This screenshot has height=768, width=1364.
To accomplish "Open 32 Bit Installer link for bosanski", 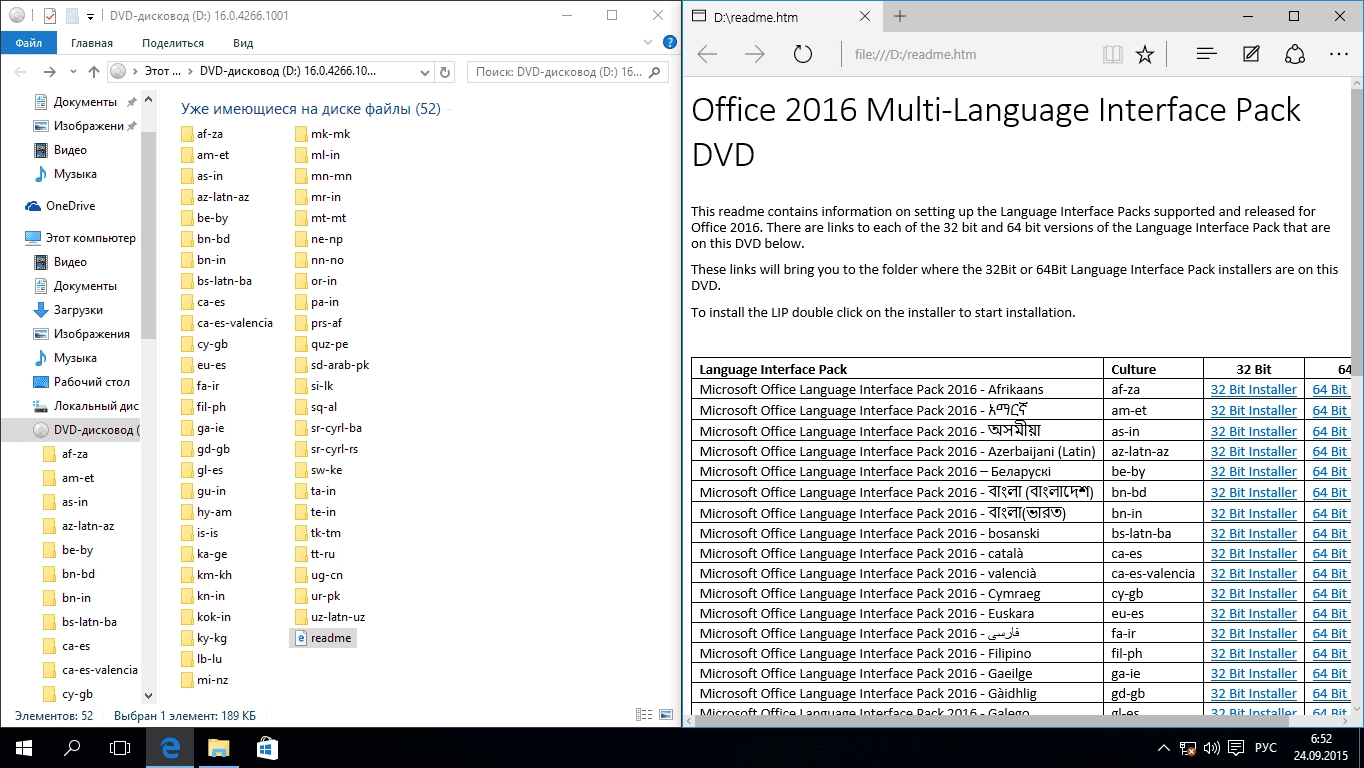I will (x=1253, y=533).
